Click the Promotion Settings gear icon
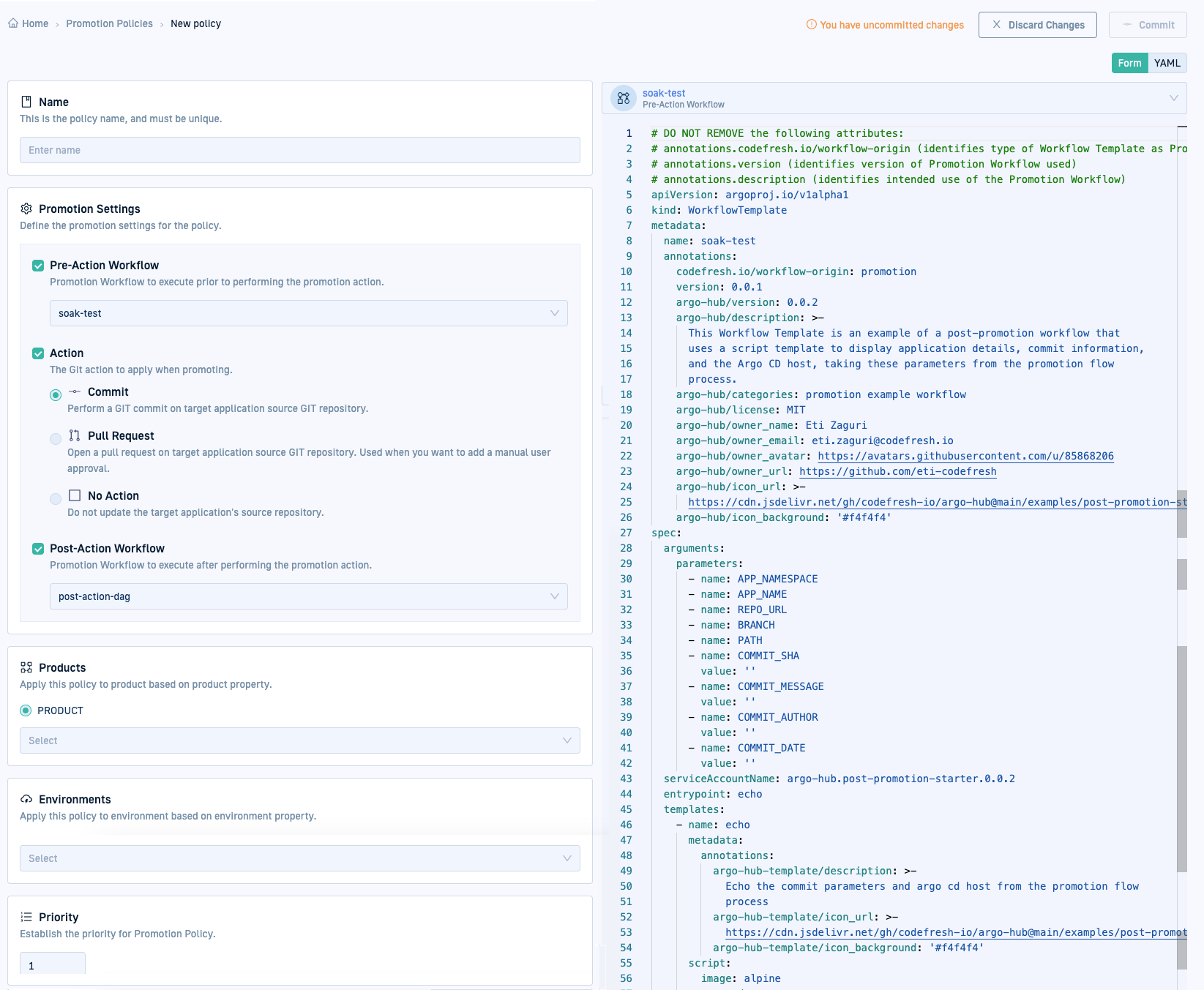1204x990 pixels. click(x=26, y=209)
